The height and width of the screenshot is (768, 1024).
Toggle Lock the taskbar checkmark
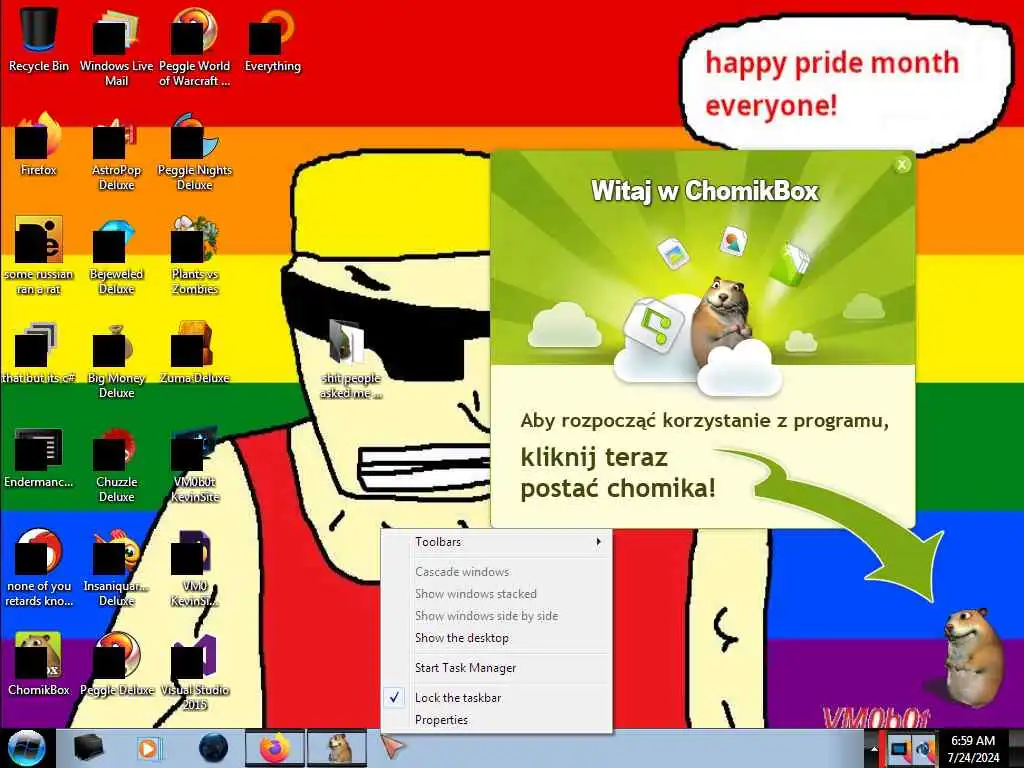496,698
